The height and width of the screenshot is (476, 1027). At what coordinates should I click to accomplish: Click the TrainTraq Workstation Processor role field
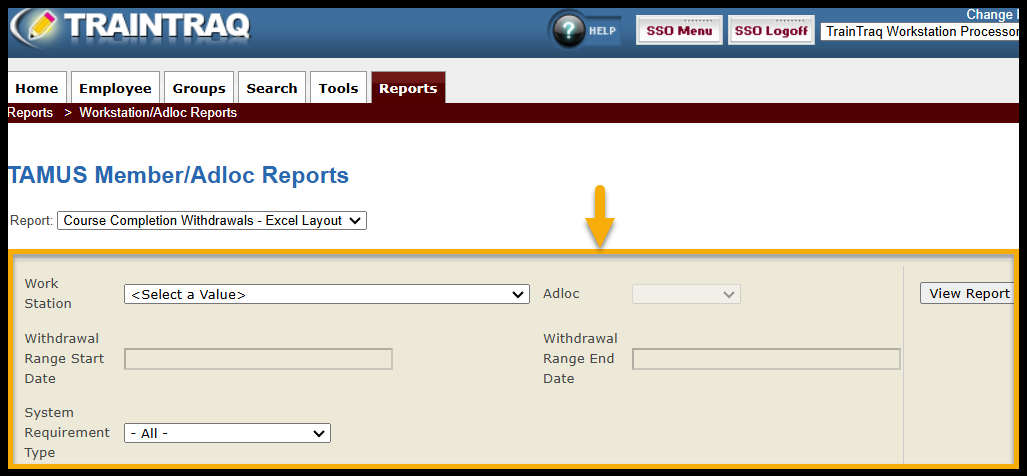point(920,31)
